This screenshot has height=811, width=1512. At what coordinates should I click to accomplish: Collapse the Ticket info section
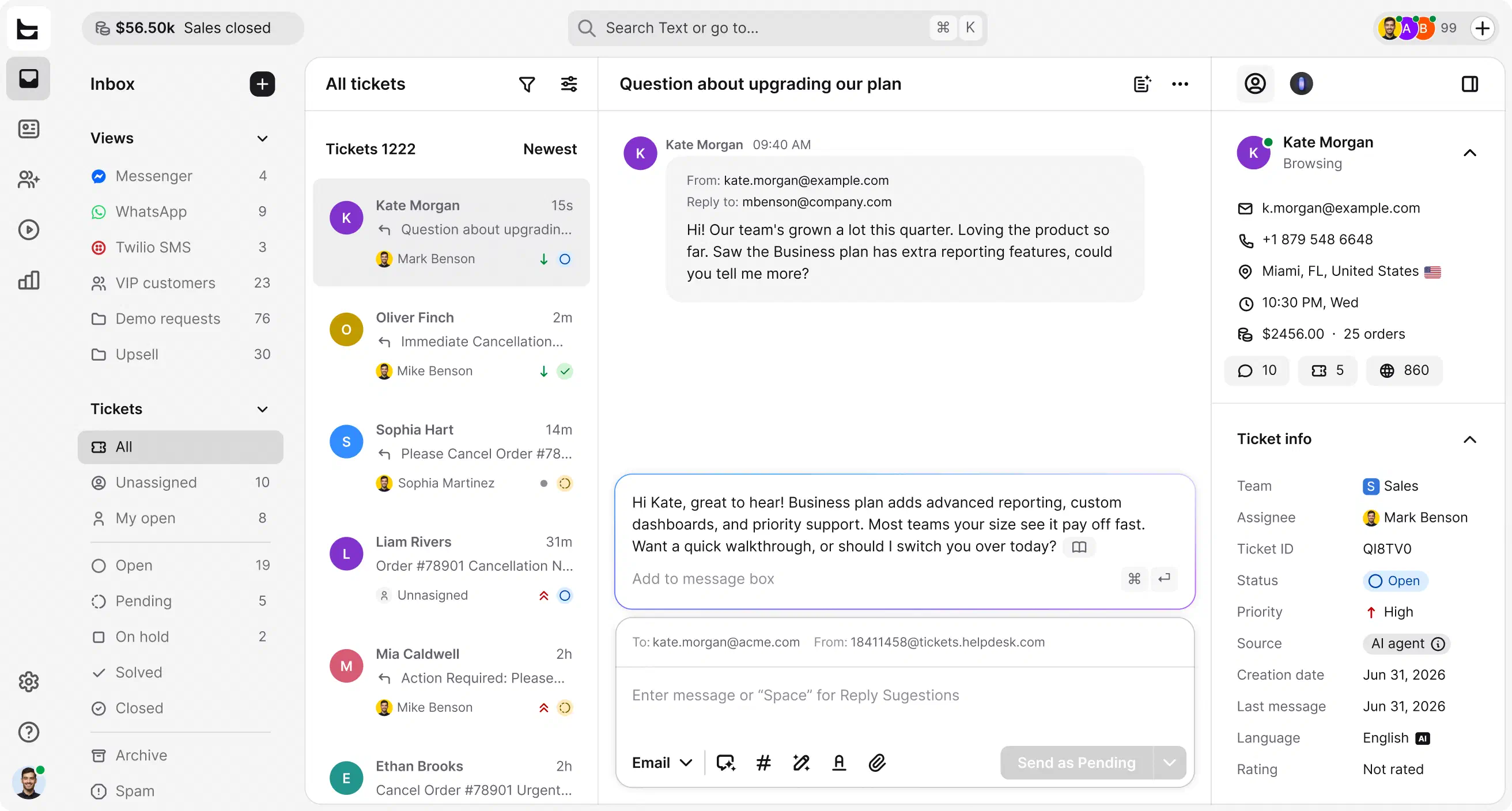1469,439
